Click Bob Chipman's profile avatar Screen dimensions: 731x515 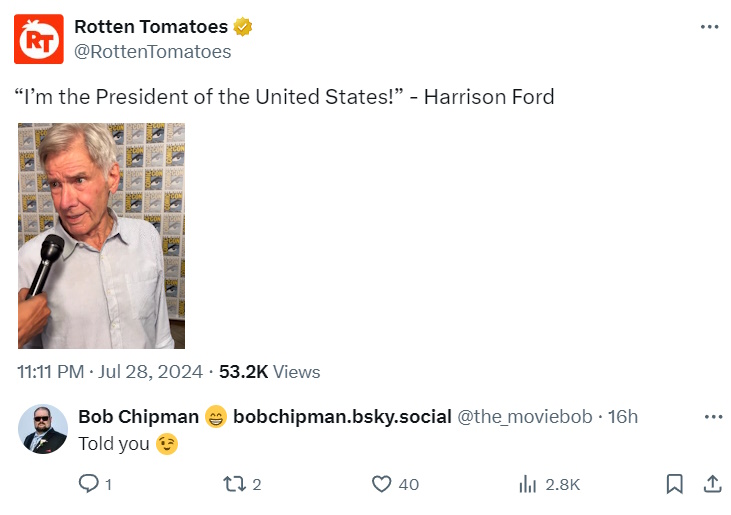click(43, 429)
